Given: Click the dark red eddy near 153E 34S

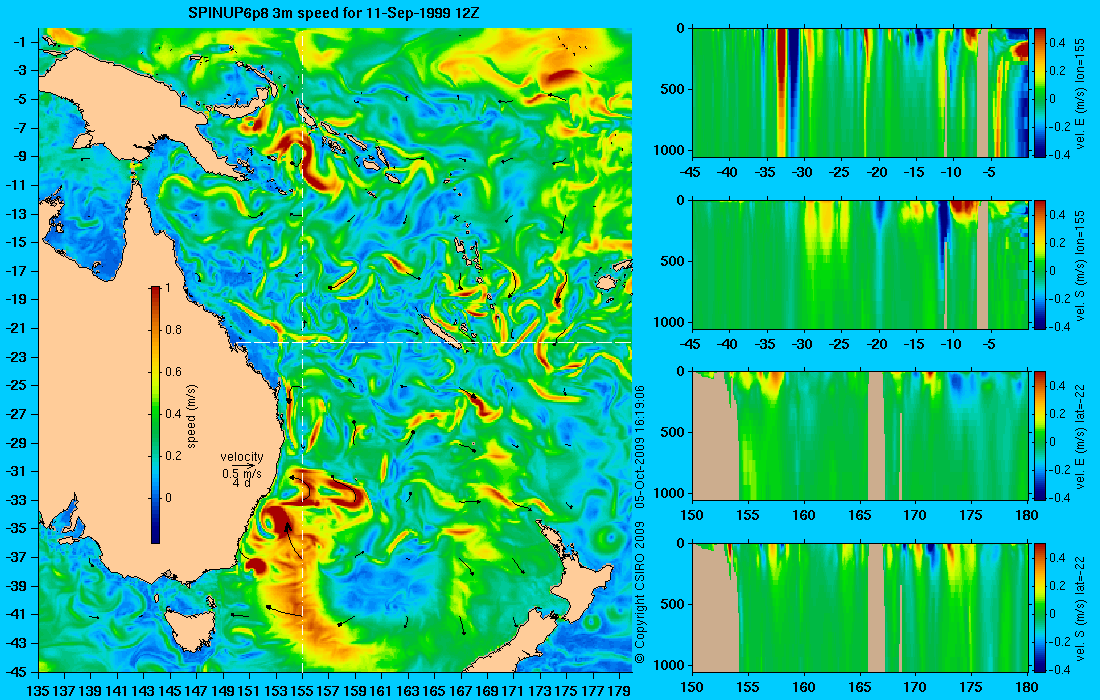Looking at the screenshot, I should [x=275, y=520].
